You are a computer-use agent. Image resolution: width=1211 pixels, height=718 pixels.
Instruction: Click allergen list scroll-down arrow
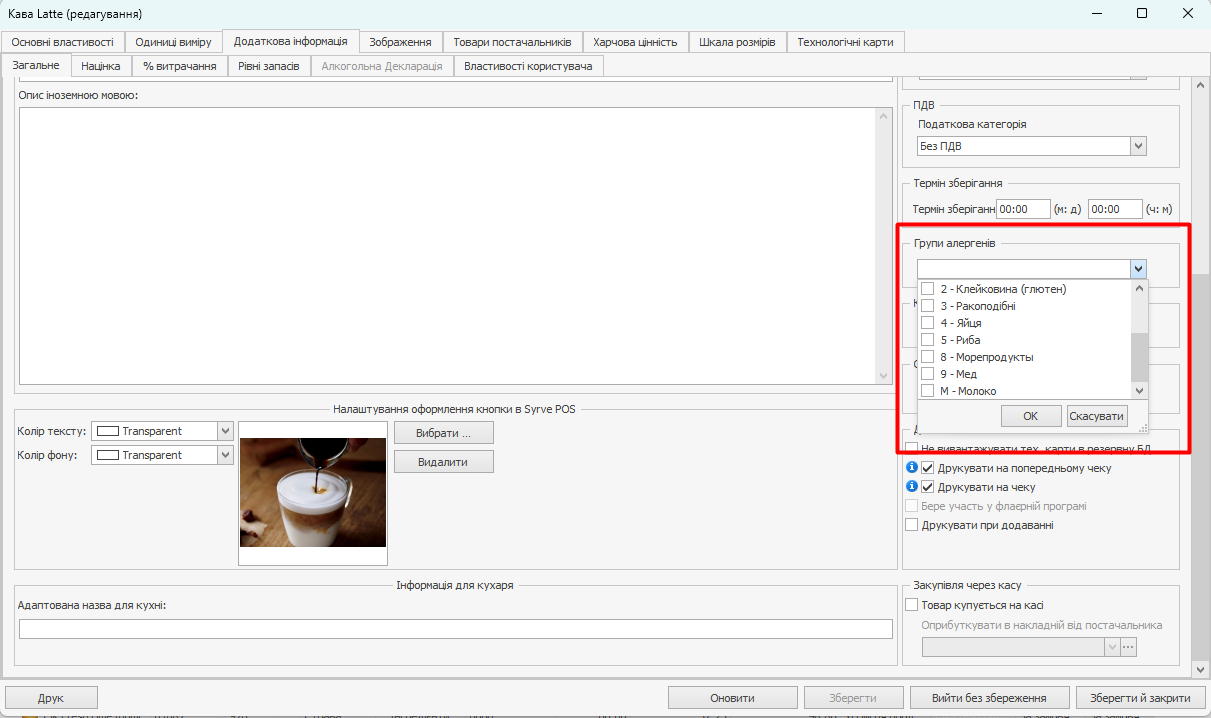pyautogui.click(x=1138, y=390)
